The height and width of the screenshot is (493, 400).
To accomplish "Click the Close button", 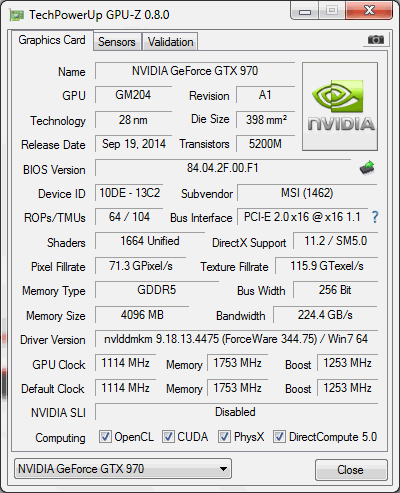I will coord(351,470).
